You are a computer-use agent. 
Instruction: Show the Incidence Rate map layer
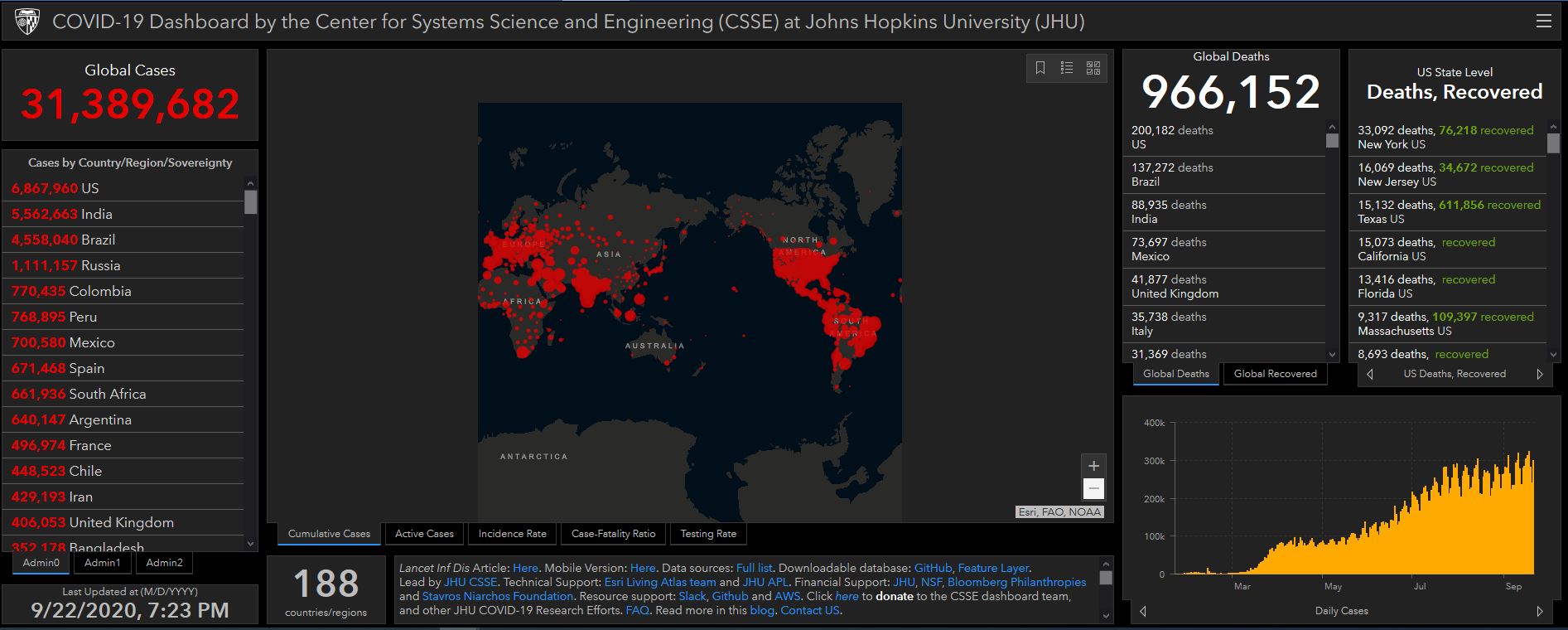pyautogui.click(x=512, y=534)
